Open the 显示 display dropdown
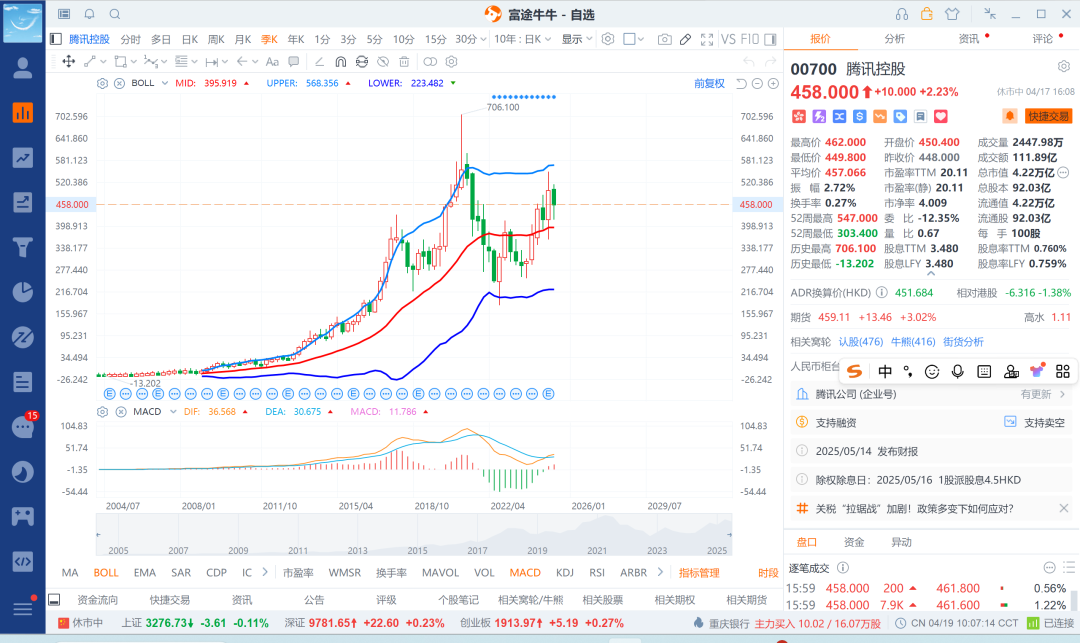 click(577, 39)
